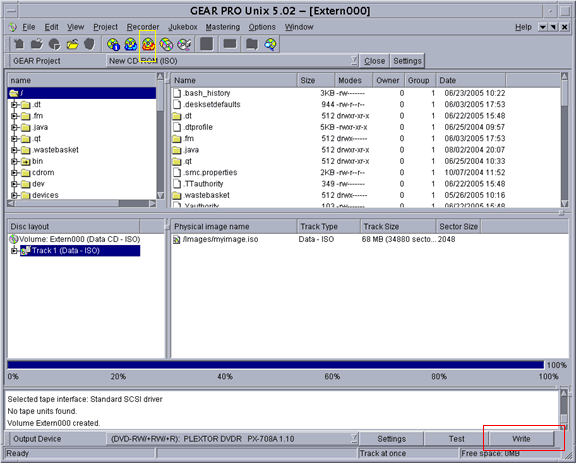Click the dark square toolbar icon
This screenshot has width=576, height=463.
click(x=206, y=44)
